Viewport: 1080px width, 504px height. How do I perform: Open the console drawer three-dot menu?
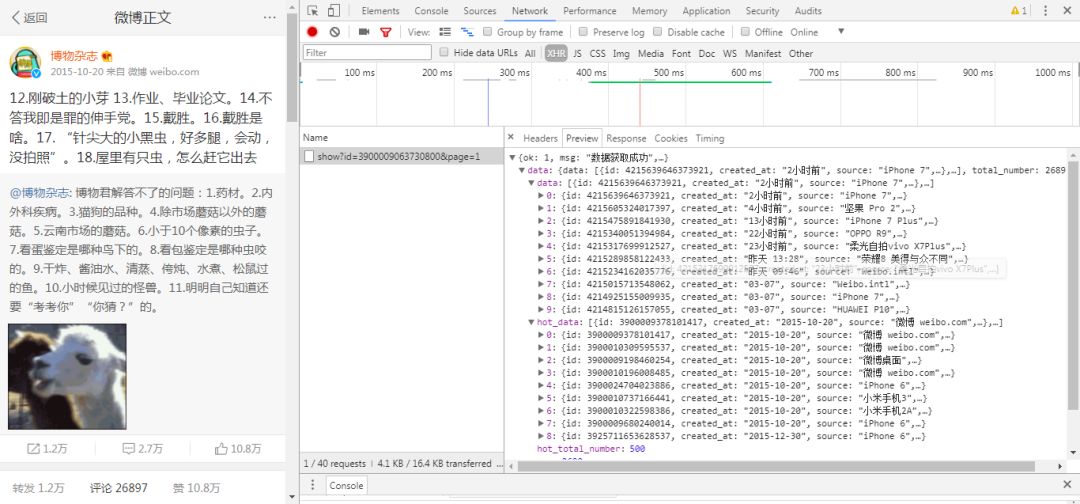coord(313,485)
